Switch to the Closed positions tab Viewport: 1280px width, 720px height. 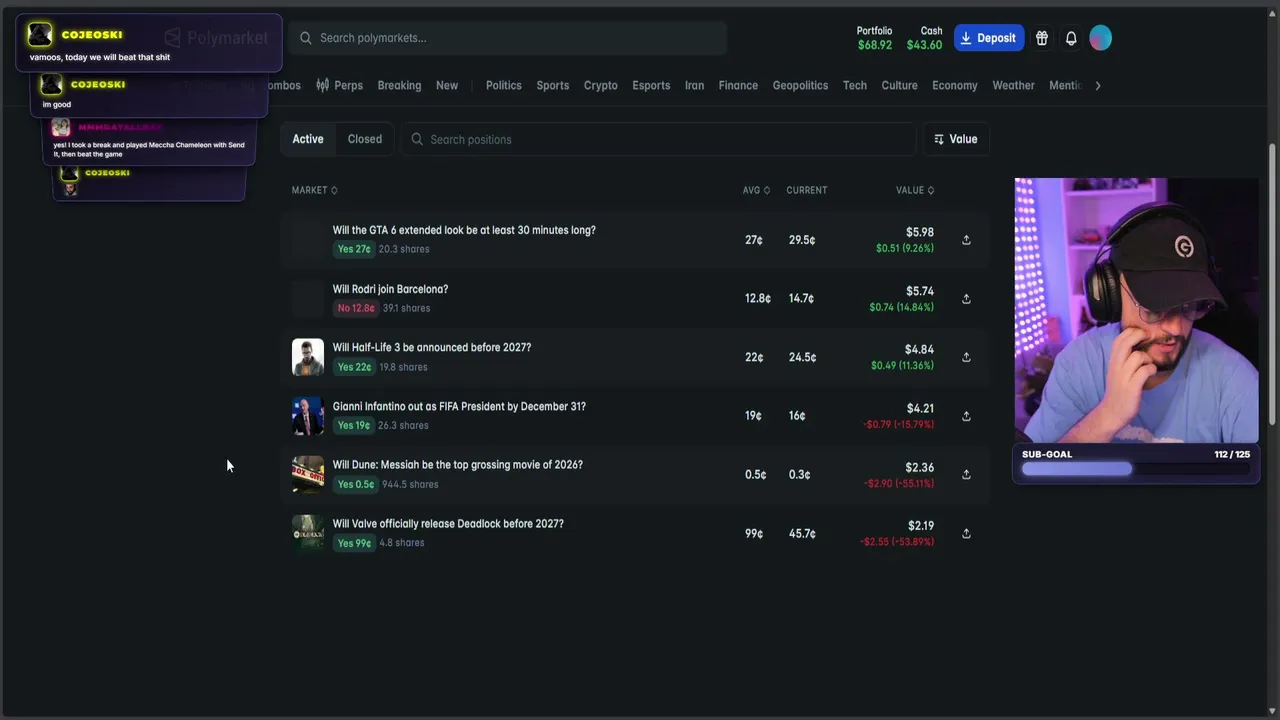click(x=365, y=139)
